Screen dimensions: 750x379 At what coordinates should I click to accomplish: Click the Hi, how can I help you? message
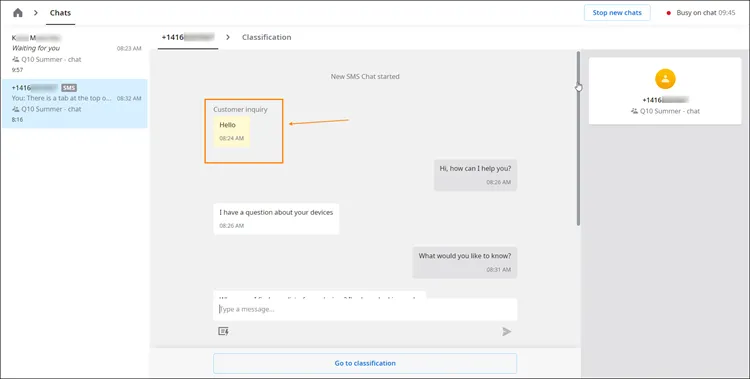pyautogui.click(x=475, y=175)
